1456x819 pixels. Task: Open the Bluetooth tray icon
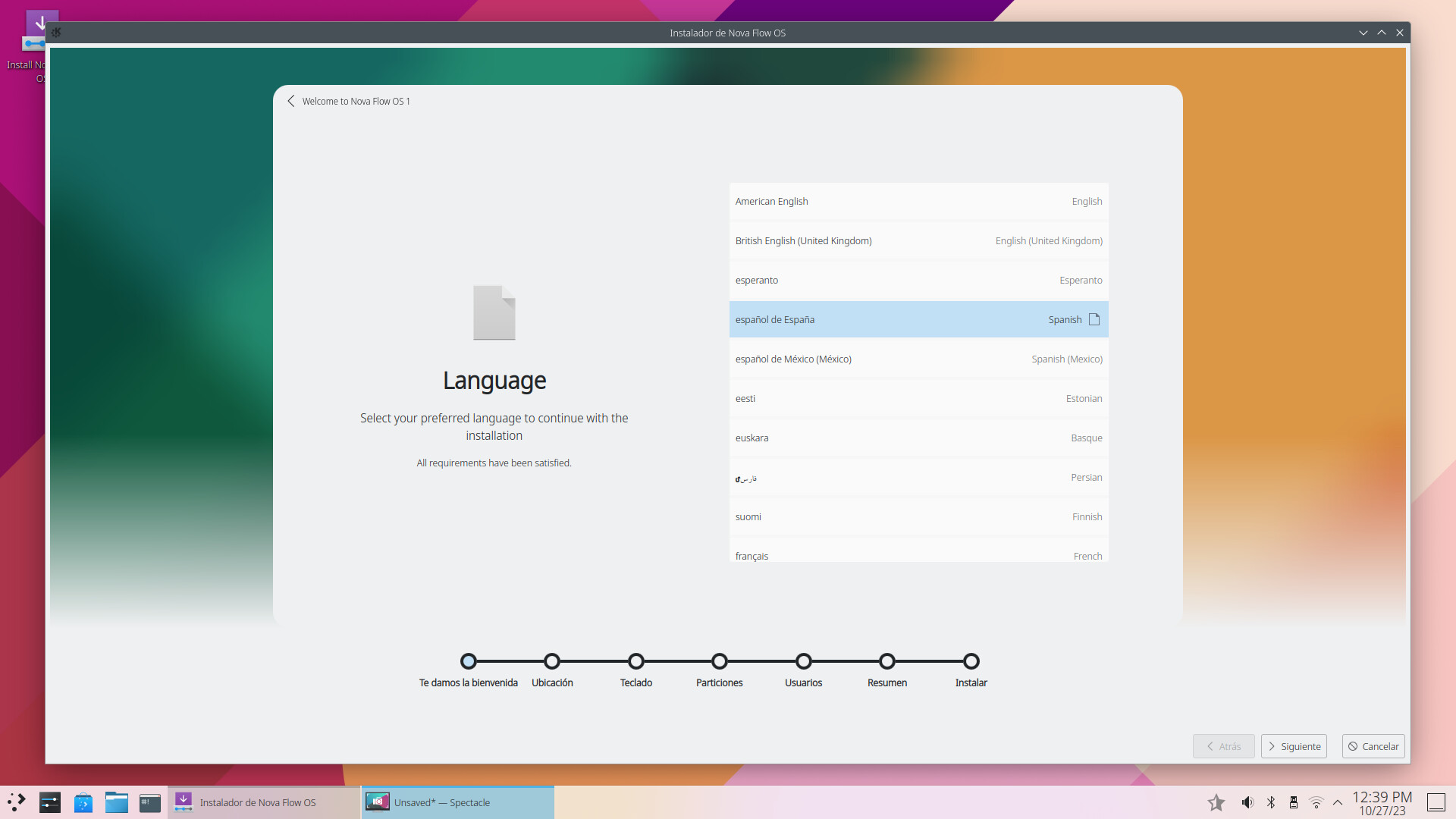tap(1271, 802)
